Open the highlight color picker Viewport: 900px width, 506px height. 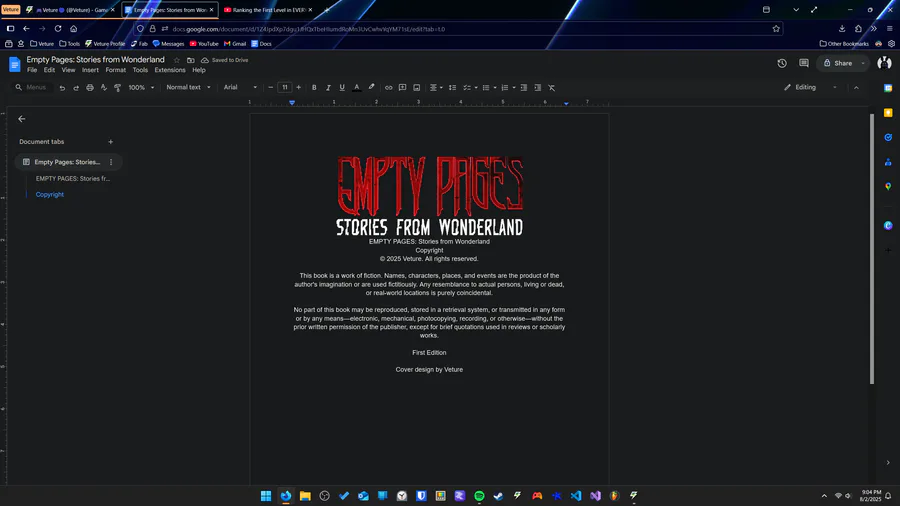pyautogui.click(x=371, y=88)
